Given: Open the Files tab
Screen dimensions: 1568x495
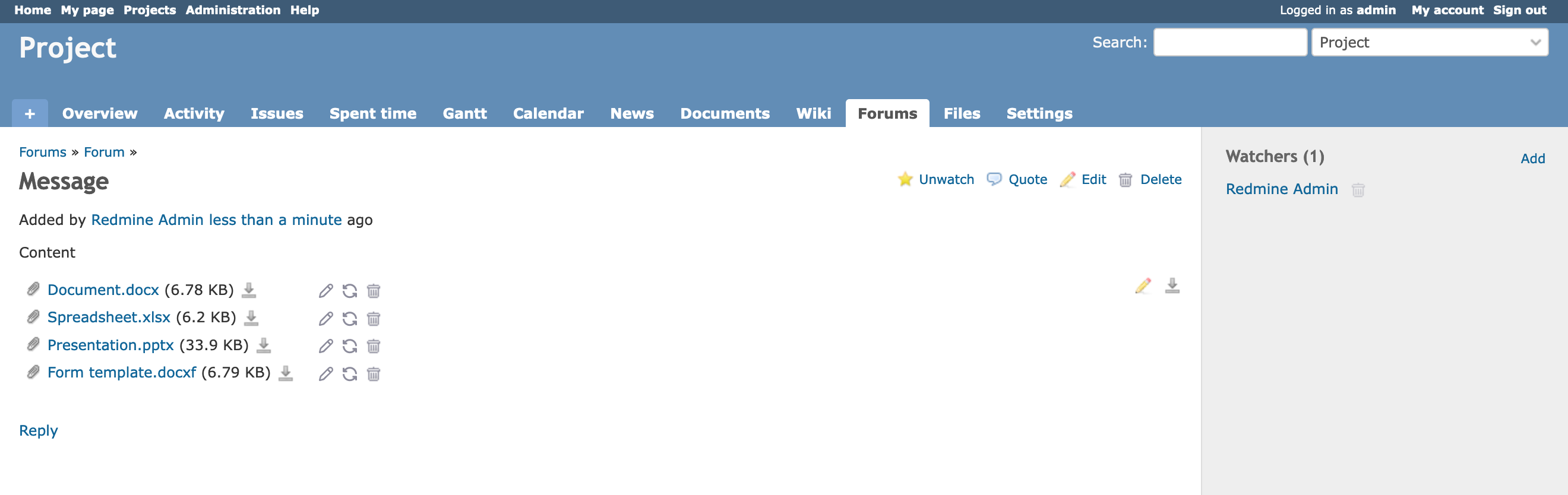Looking at the screenshot, I should click(x=962, y=113).
